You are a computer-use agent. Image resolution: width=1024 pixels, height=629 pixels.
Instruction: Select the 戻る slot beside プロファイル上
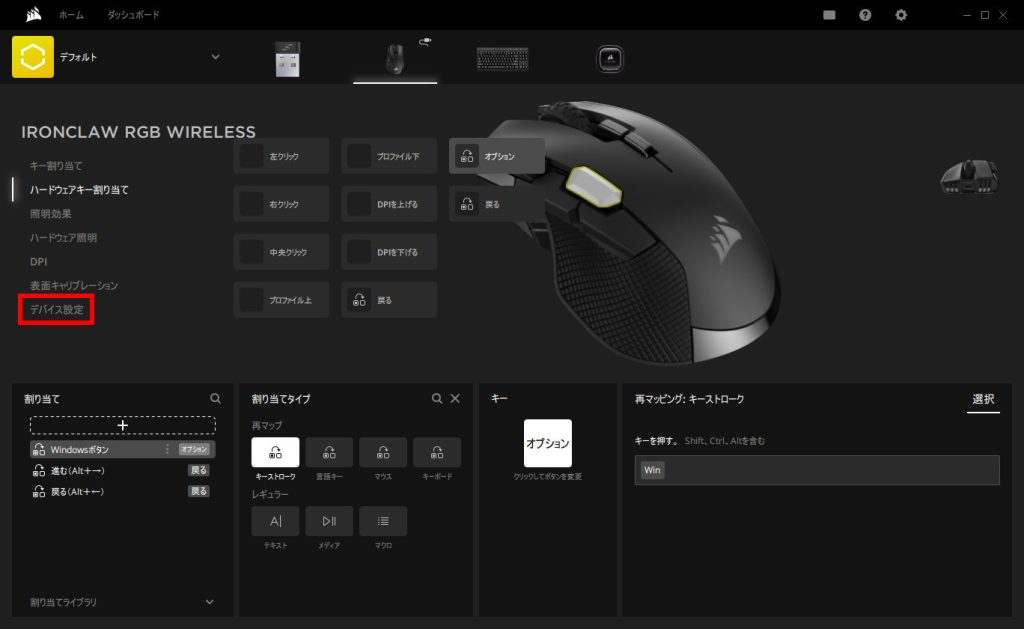(389, 300)
